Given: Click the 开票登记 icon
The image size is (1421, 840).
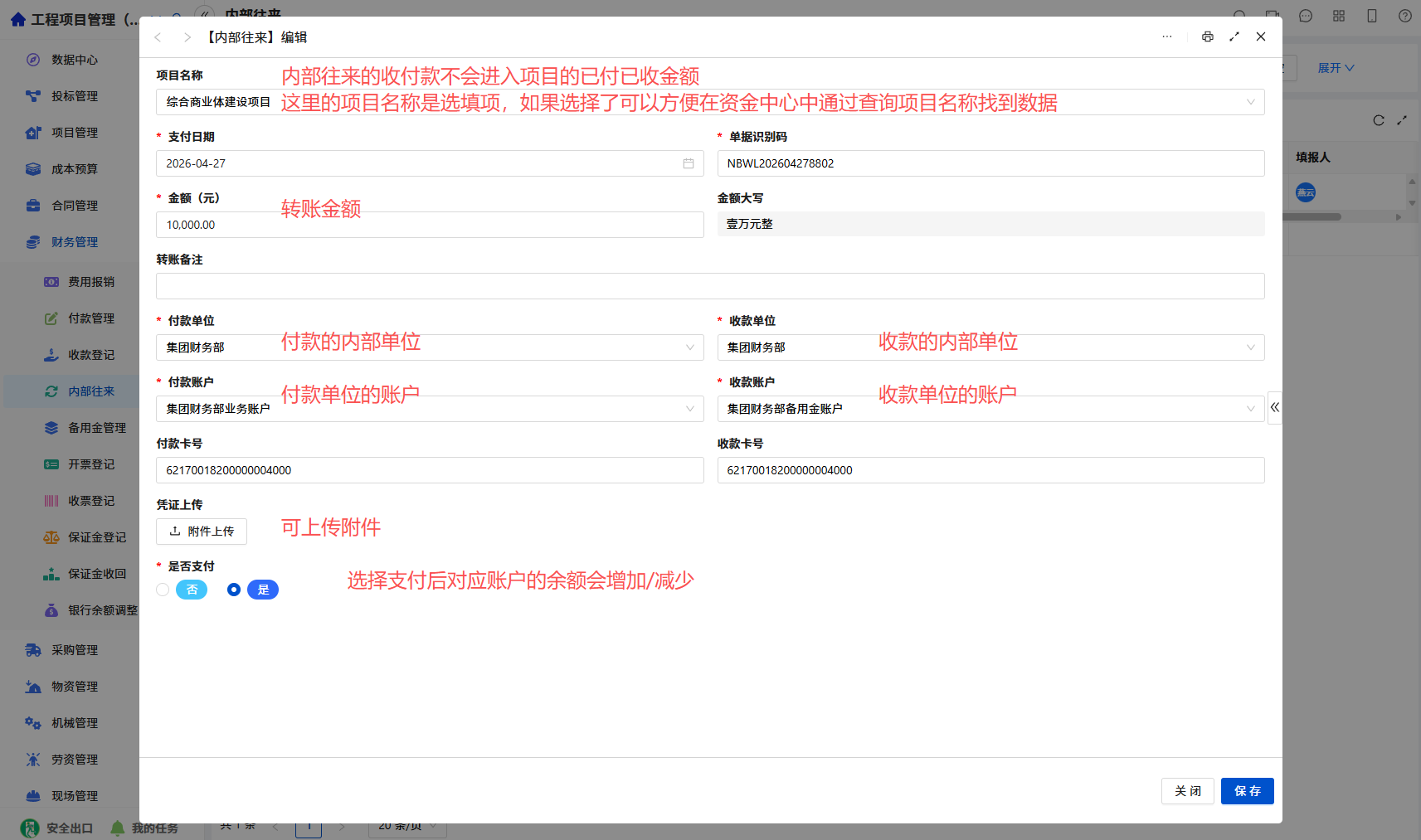Looking at the screenshot, I should (51, 464).
